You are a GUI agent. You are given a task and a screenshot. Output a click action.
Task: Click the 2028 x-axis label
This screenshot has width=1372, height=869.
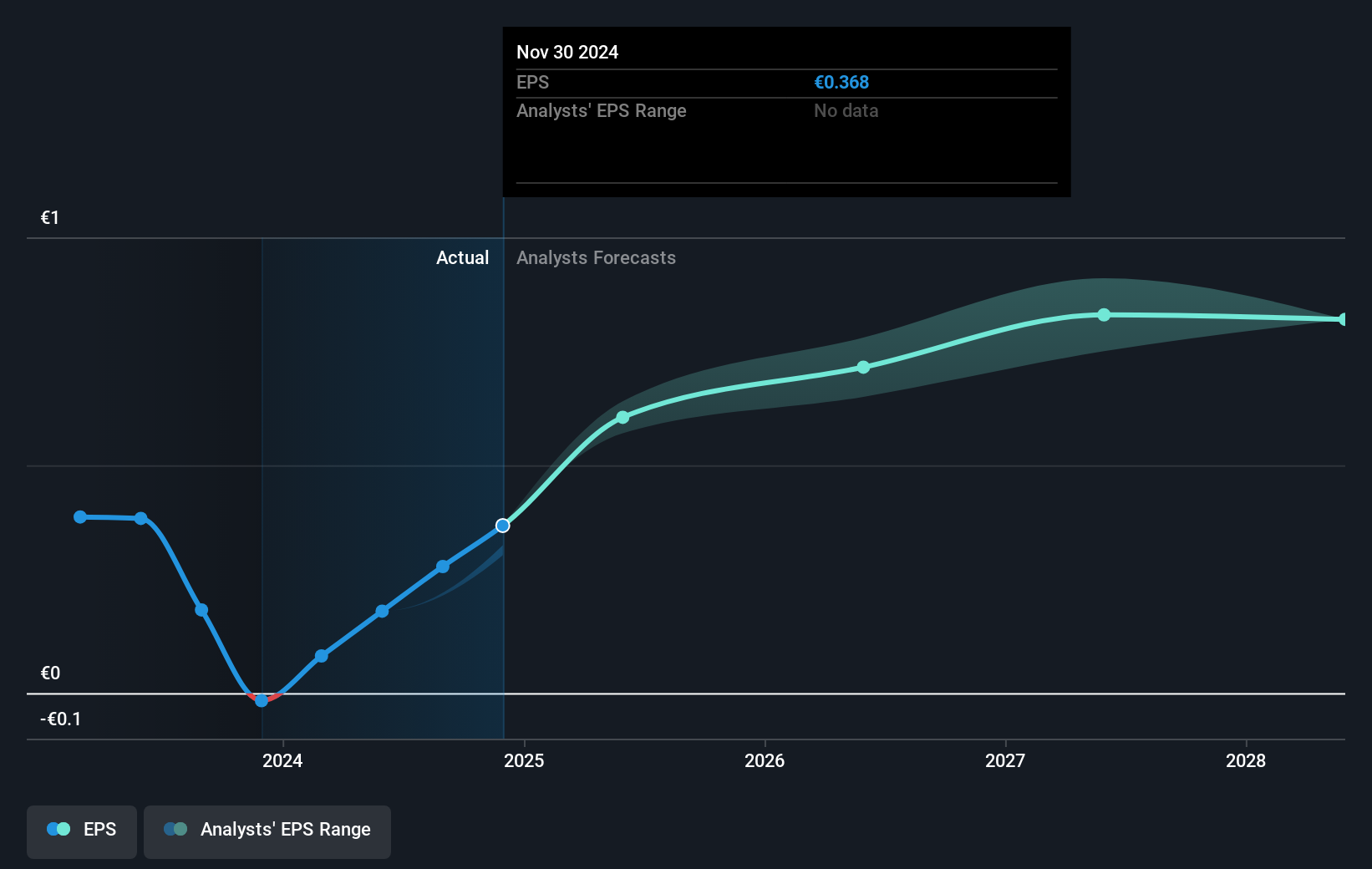(x=1246, y=760)
